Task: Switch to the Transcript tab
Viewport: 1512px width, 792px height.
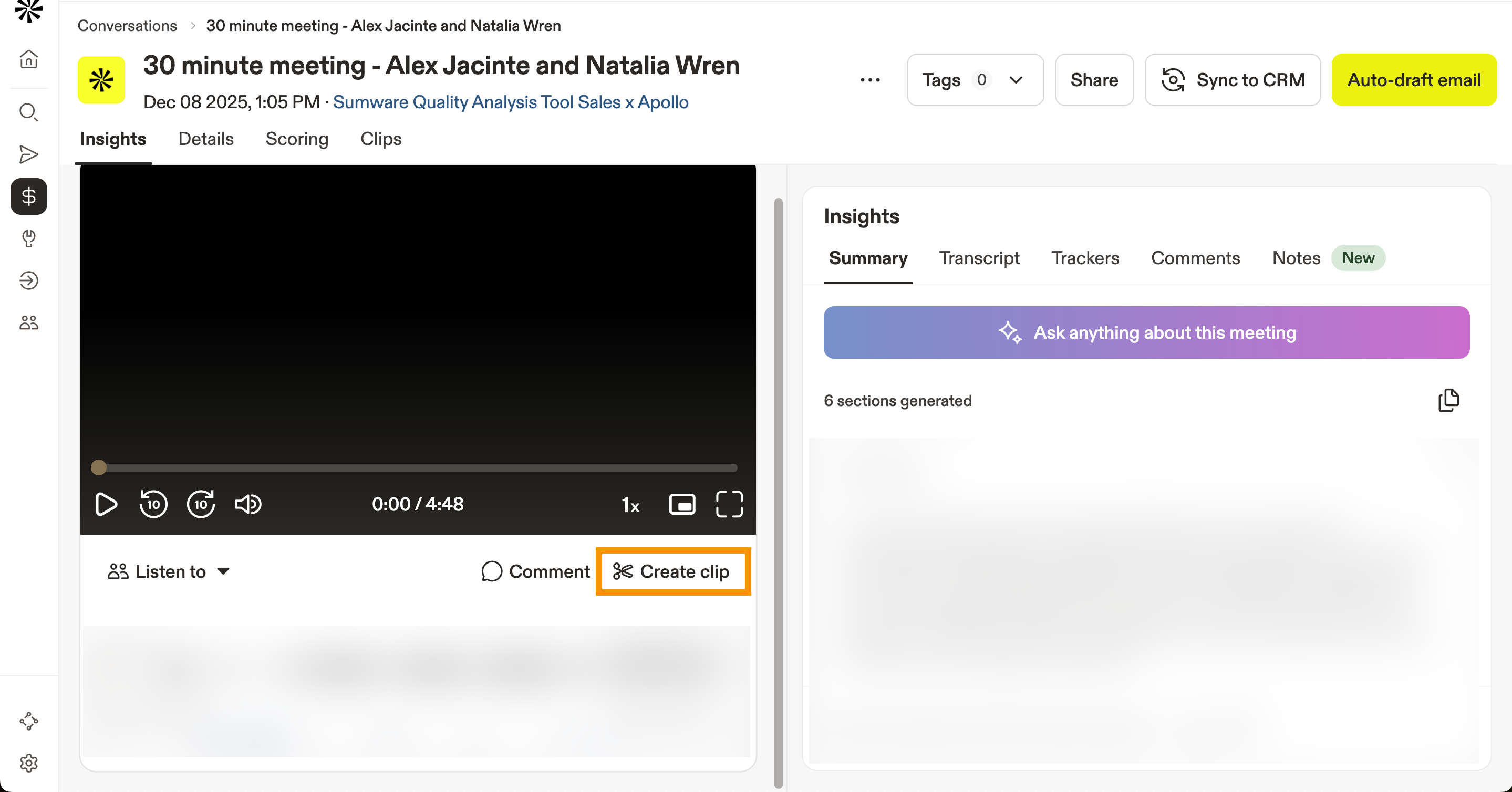Action: click(x=979, y=258)
